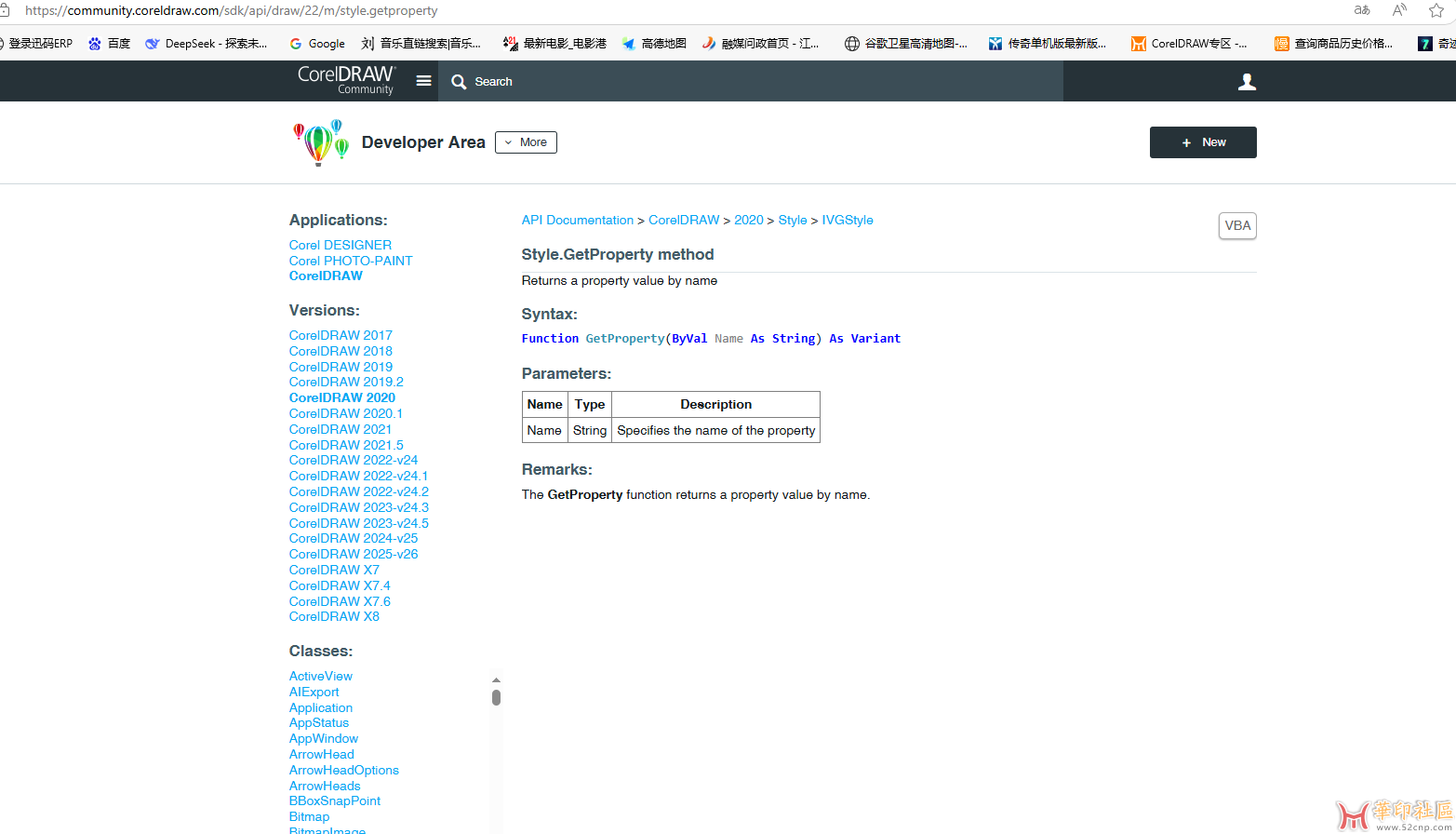Choose version CorelDRAW 2018
The height and width of the screenshot is (834, 1456).
click(341, 351)
